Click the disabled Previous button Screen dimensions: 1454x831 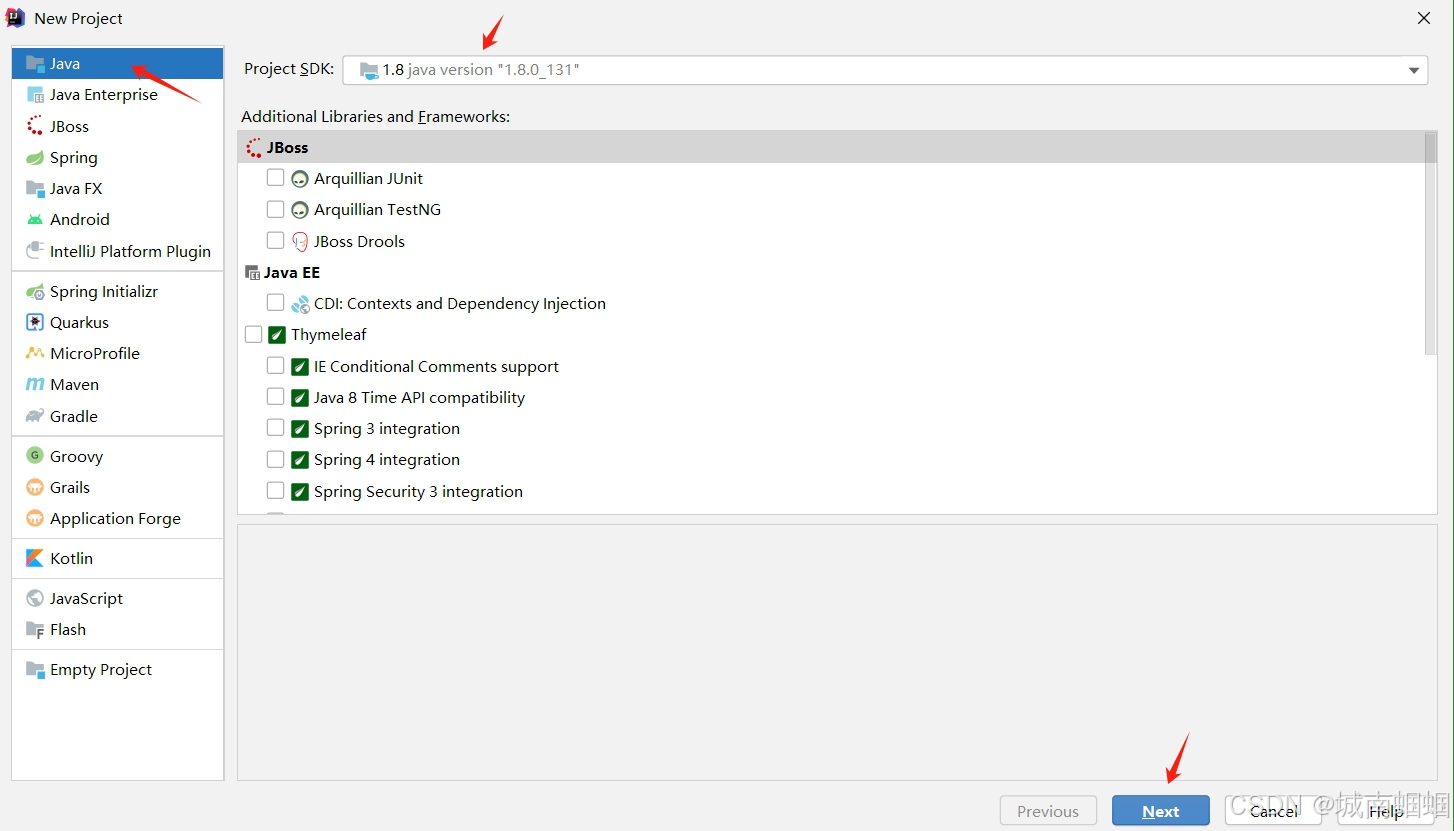pos(1048,811)
